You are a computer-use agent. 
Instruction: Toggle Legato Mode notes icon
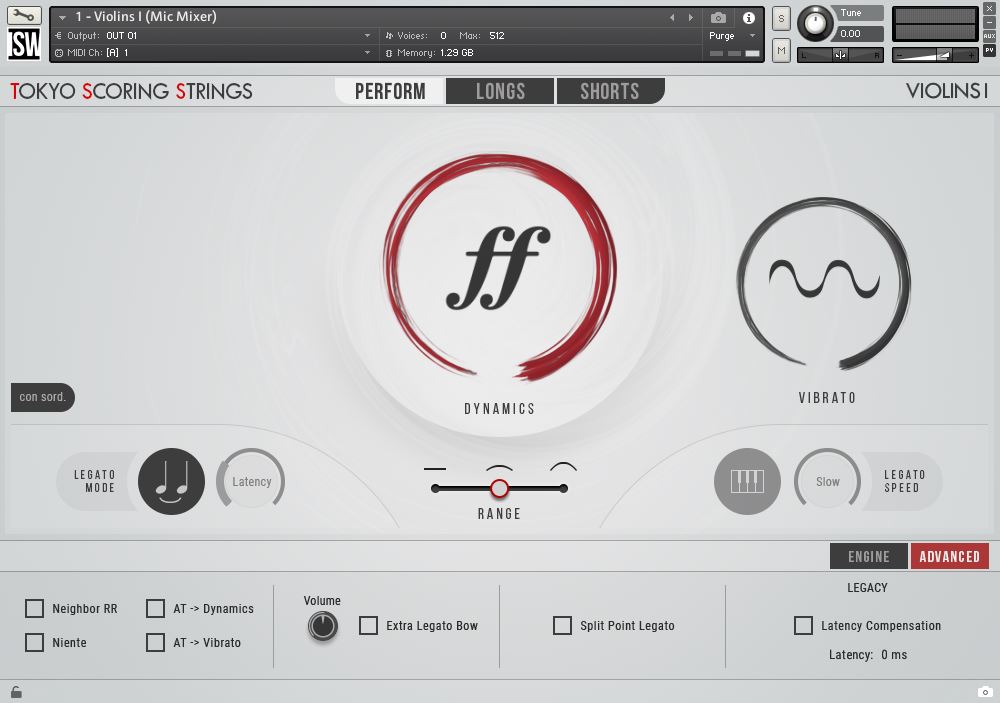171,481
